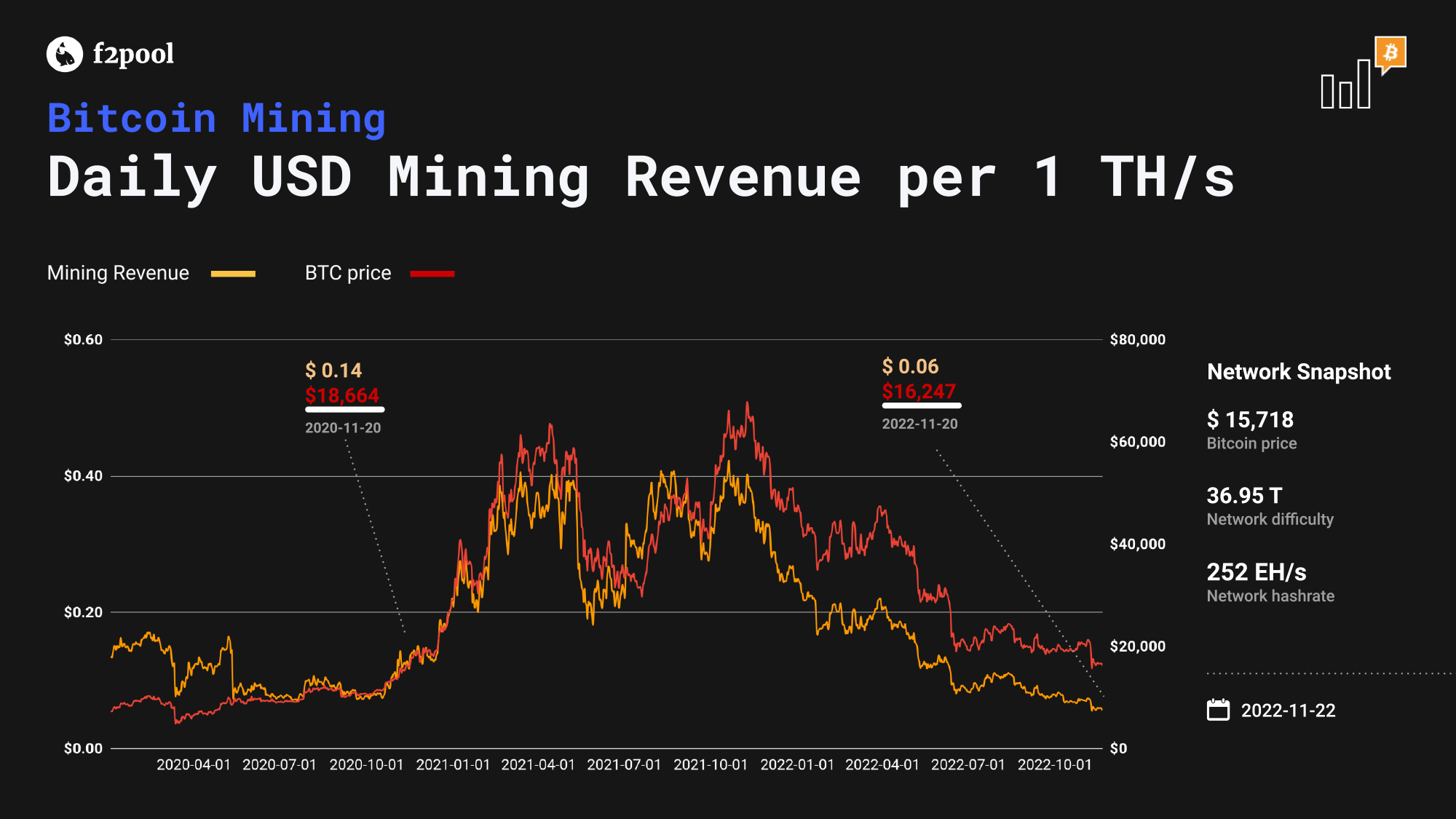Click the '252 EH/s' hashrate value
Viewport: 1456px width, 819px height.
1257,572
